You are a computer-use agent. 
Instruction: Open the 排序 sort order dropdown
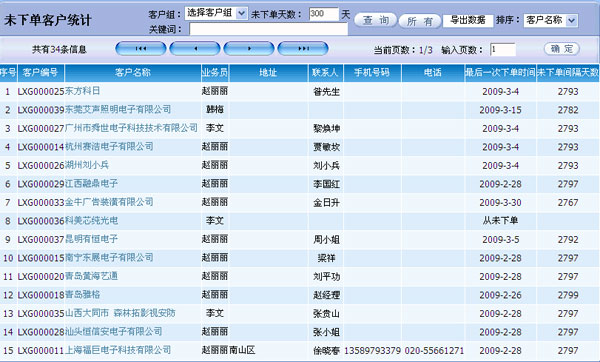pyautogui.click(x=551, y=20)
